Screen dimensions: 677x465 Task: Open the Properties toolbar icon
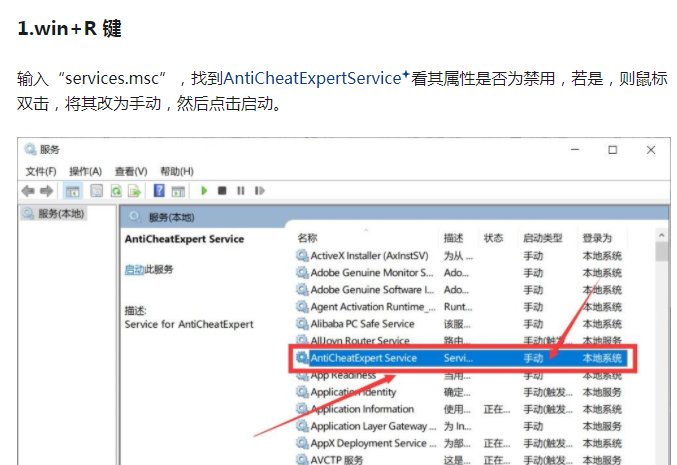[97, 191]
